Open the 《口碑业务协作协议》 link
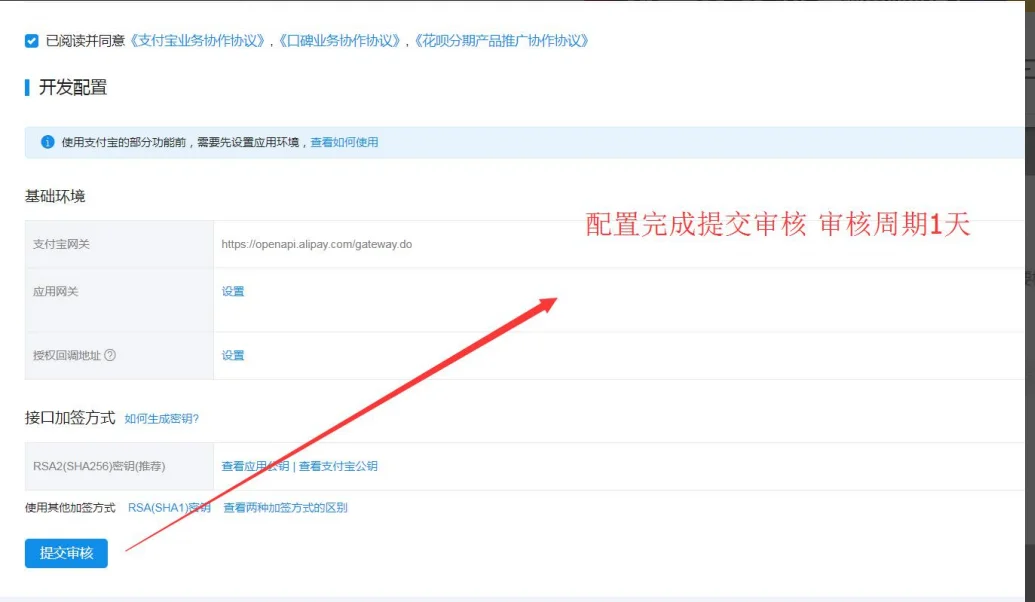Image resolution: width=1035 pixels, height=602 pixels. pyautogui.click(x=339, y=41)
